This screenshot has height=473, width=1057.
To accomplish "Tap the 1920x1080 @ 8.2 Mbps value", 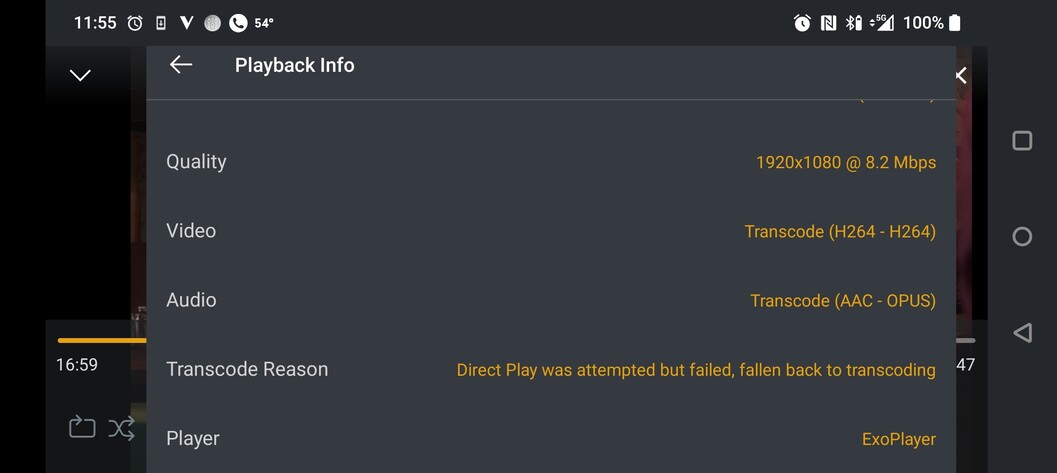I will coord(845,162).
